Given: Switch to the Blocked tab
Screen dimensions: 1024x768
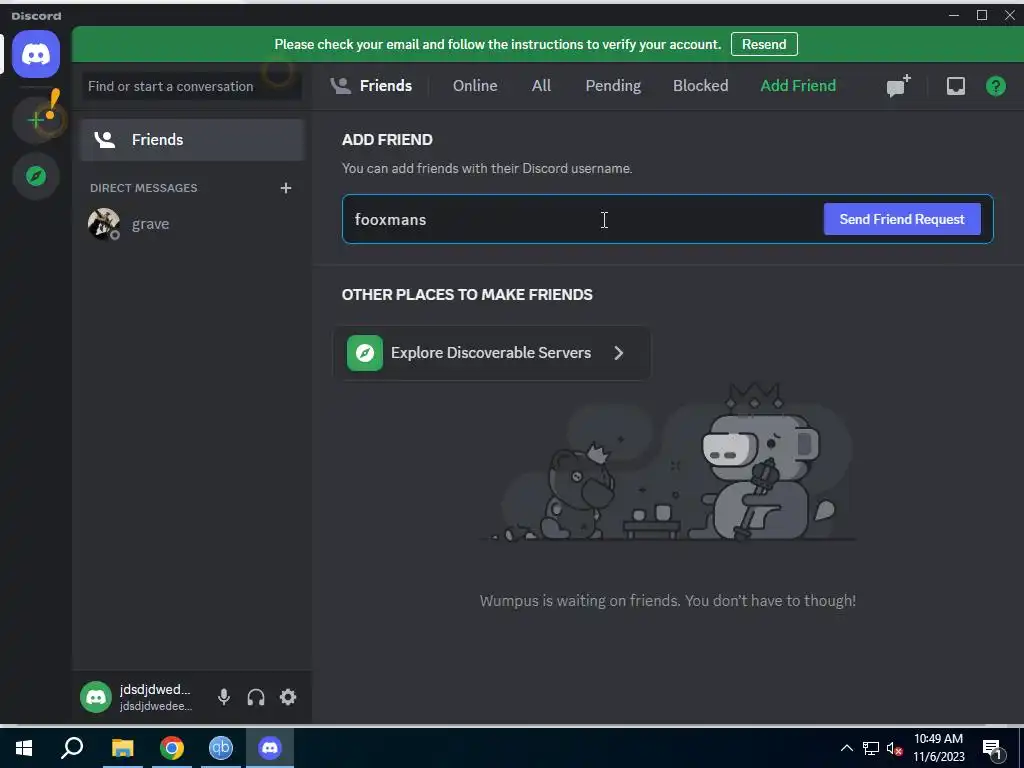Looking at the screenshot, I should tap(700, 86).
